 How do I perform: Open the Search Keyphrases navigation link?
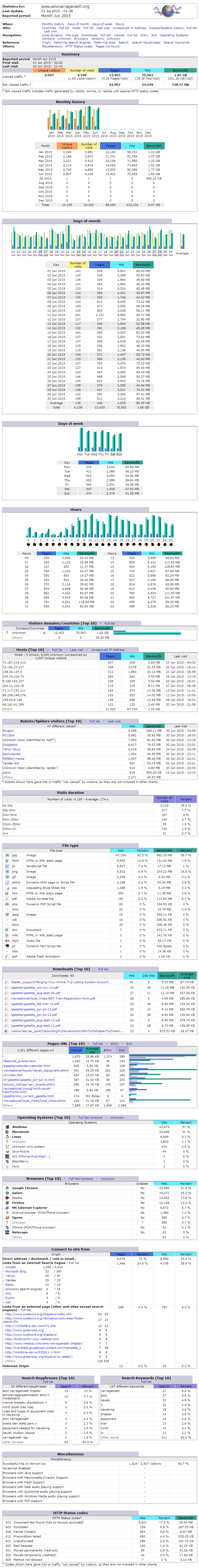tap(146, 43)
